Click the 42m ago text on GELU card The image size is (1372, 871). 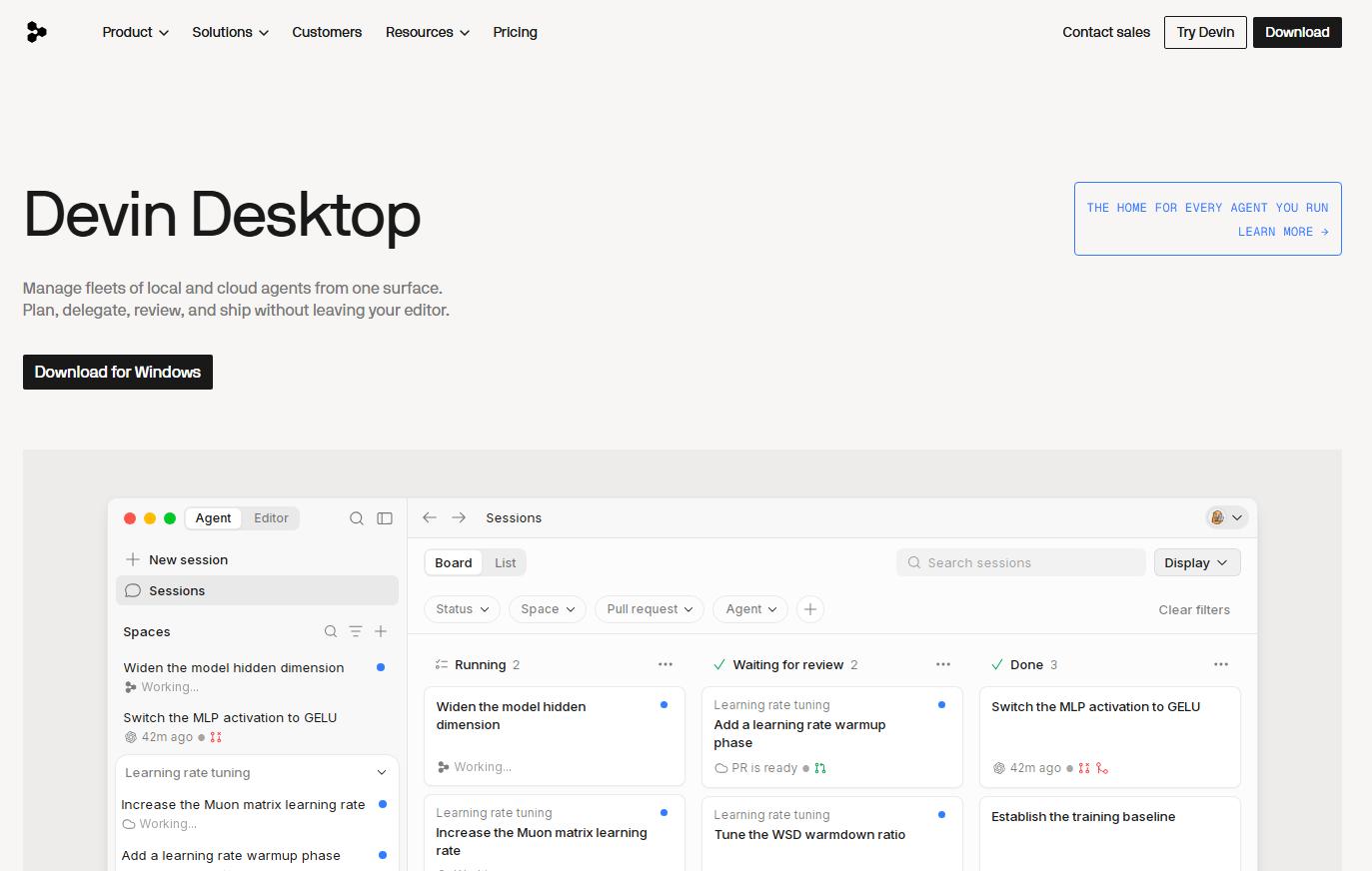click(1035, 768)
